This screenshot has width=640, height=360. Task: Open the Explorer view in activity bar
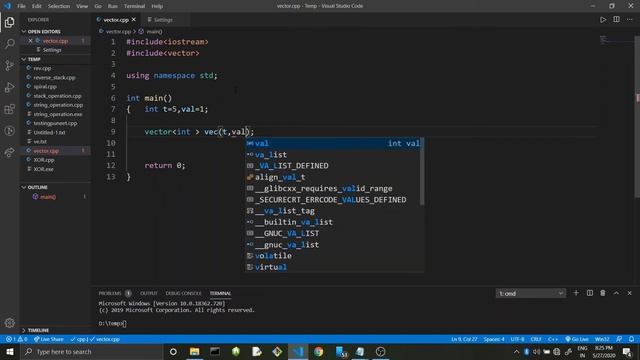pyautogui.click(x=9, y=22)
